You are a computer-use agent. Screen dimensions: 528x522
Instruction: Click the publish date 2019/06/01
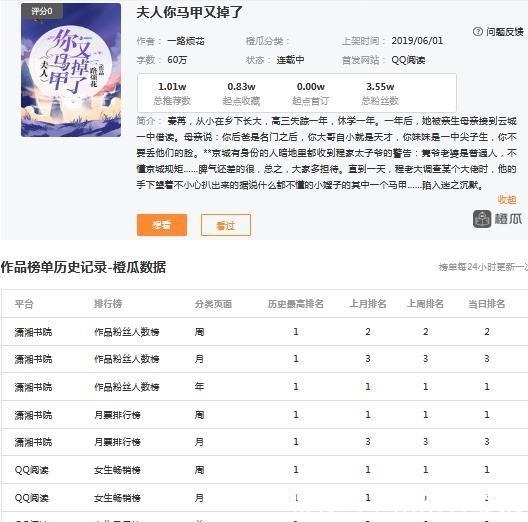417,41
